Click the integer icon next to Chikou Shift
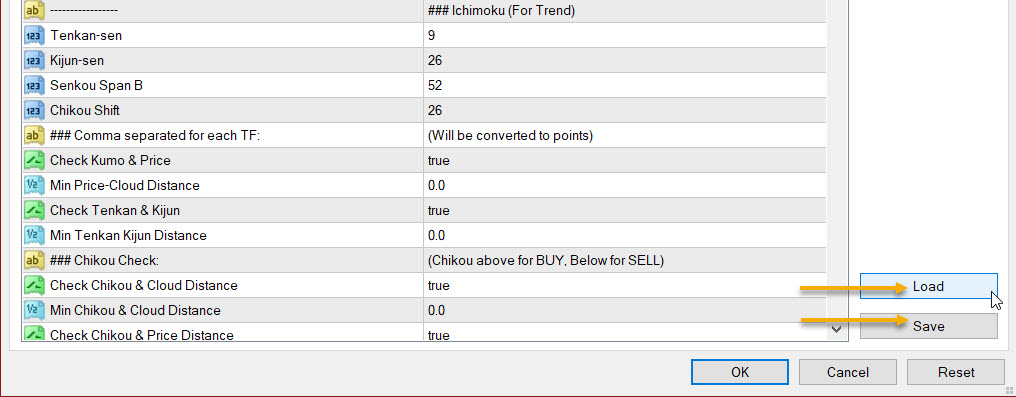Viewport: 1016px width, 397px height. (34, 110)
